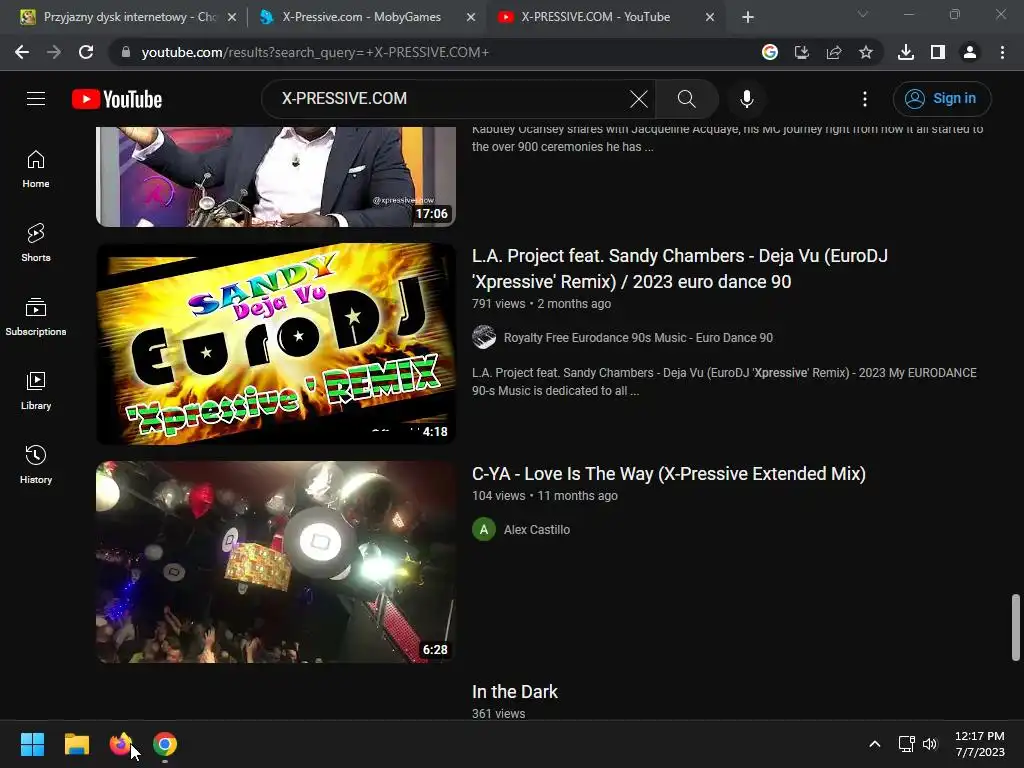Screen dimensions: 1024x768
Task: Close the X-PRESSIVE.COM - YouTube tab
Action: [710, 18]
